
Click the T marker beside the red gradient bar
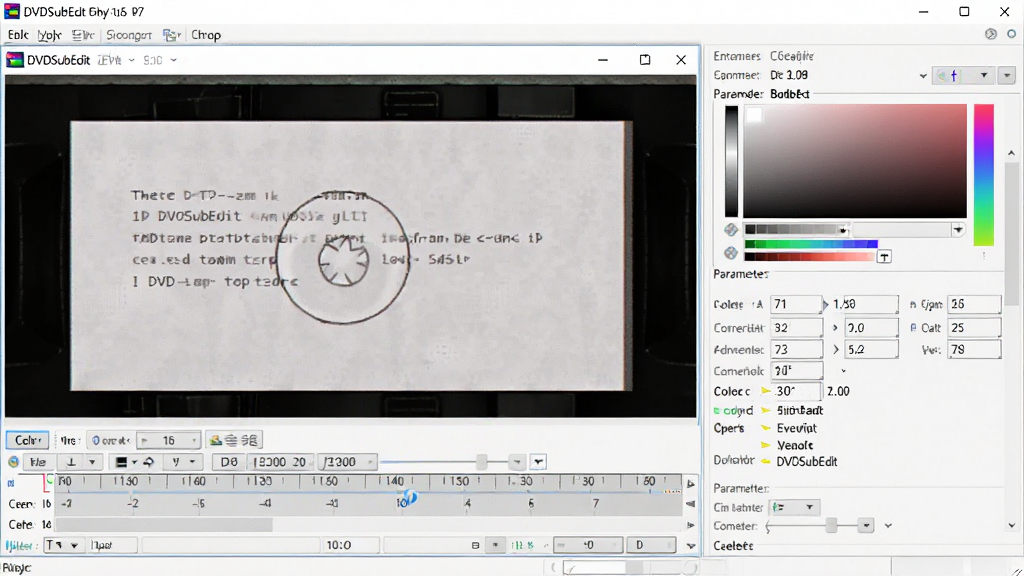[x=884, y=257]
